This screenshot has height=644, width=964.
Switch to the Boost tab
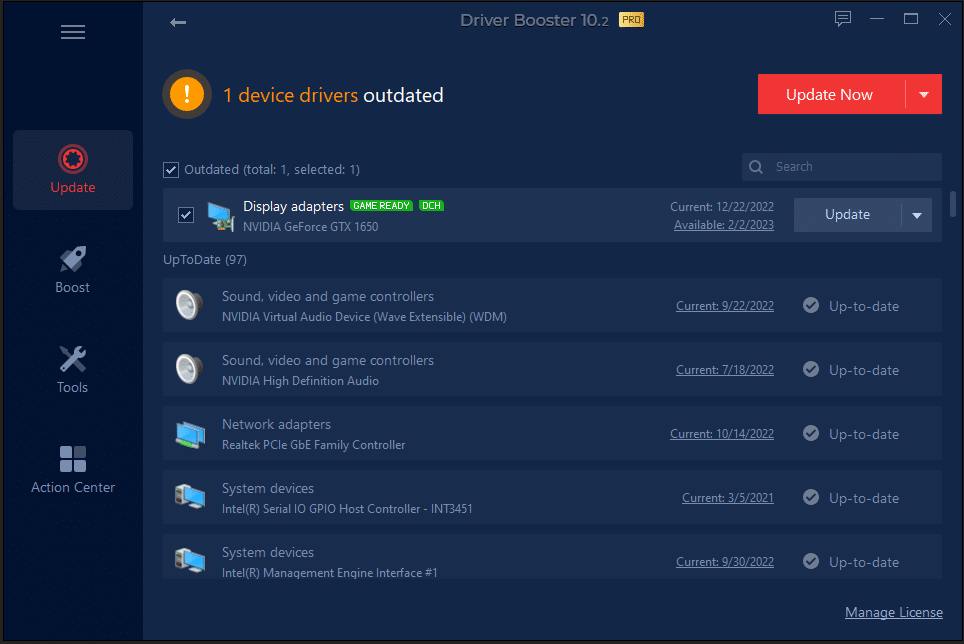(73, 270)
